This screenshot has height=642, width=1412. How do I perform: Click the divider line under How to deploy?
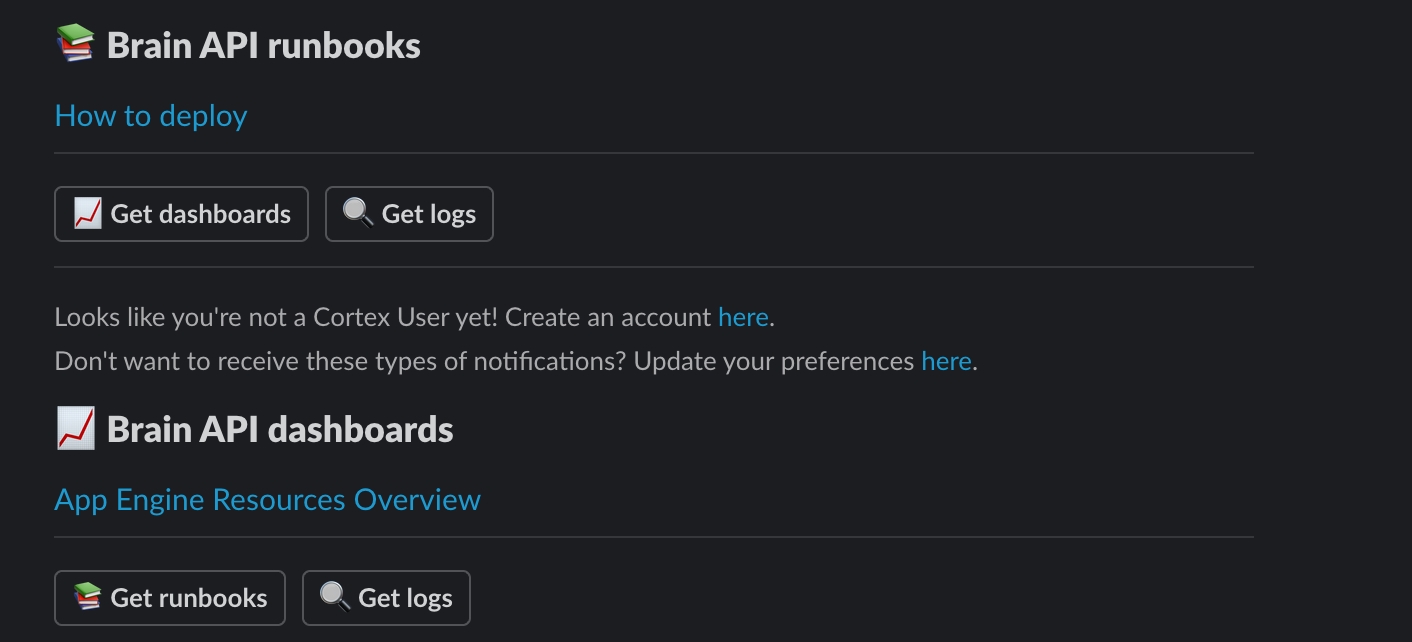coord(653,153)
